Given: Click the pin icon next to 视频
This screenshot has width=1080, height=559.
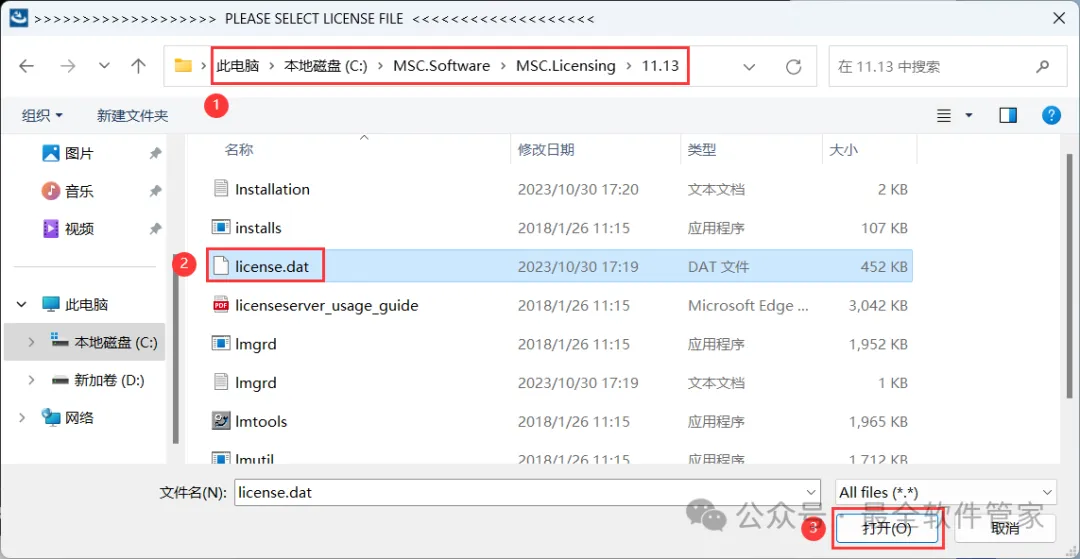Looking at the screenshot, I should [156, 229].
